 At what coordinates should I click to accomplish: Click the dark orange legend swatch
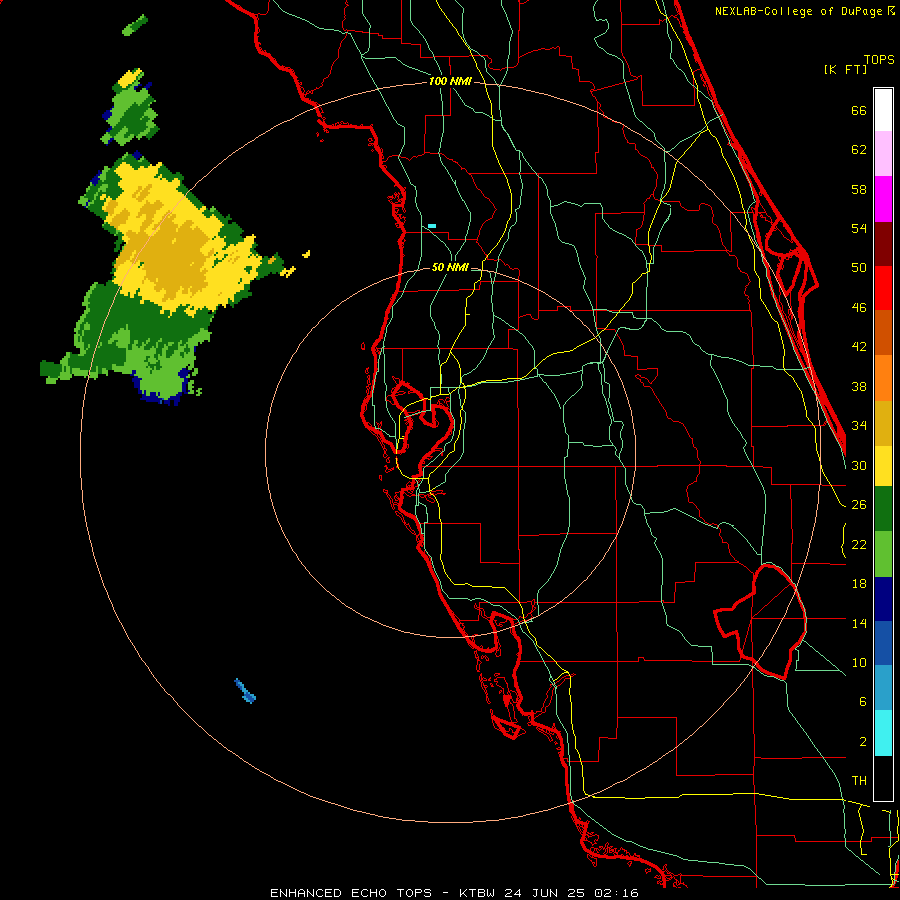coord(883,333)
